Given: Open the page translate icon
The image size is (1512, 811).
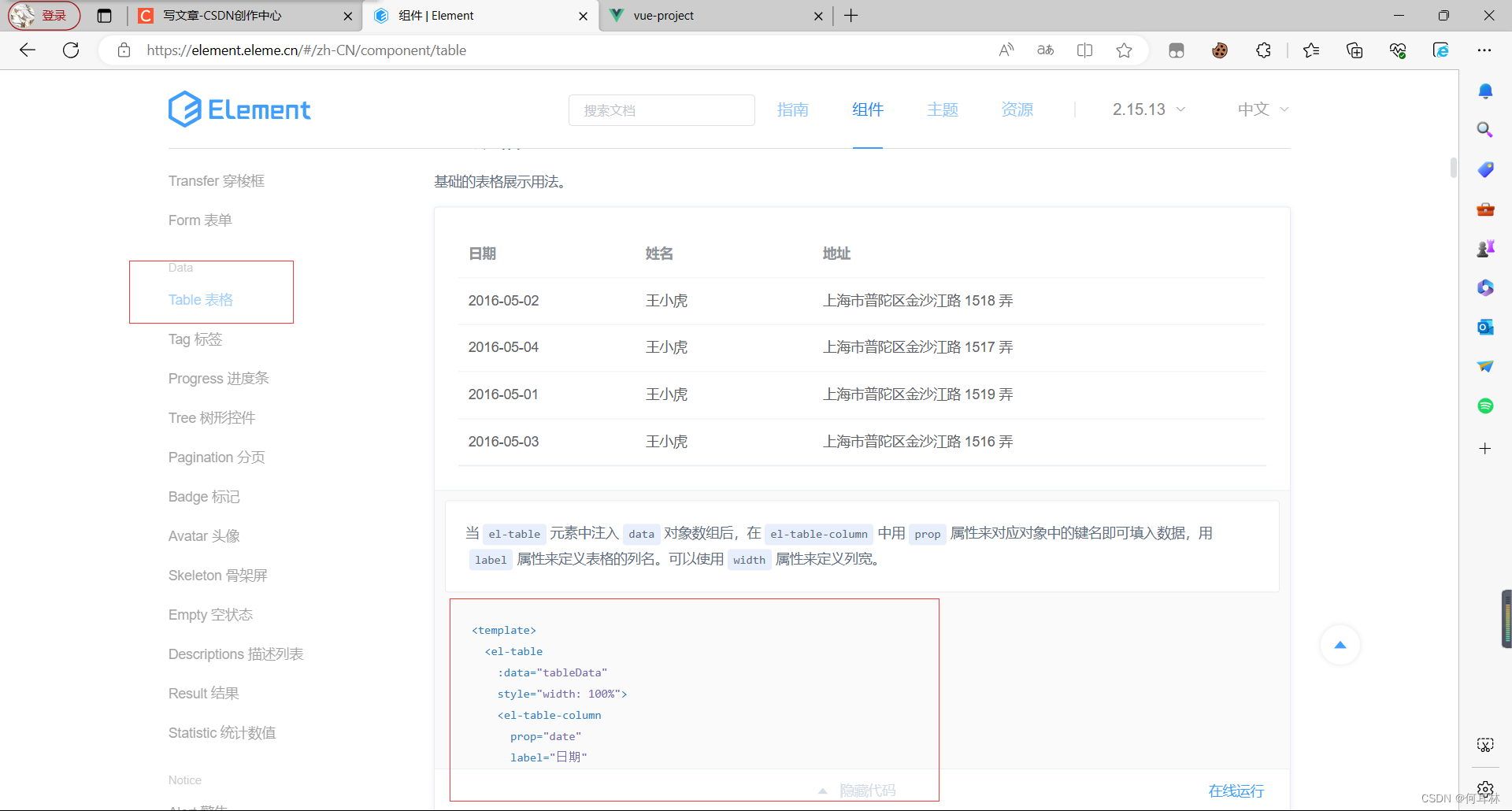Looking at the screenshot, I should point(1045,50).
